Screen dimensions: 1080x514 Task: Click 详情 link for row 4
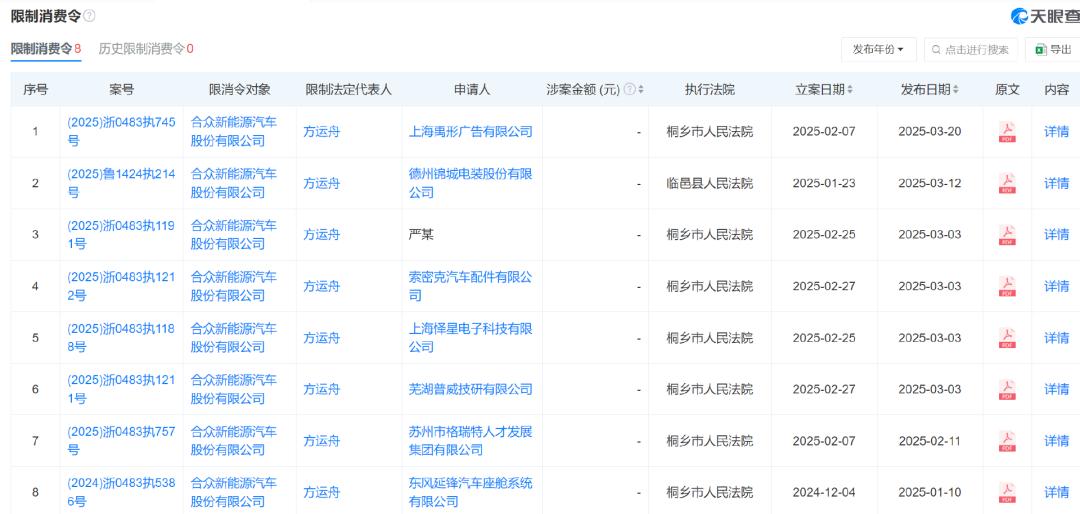[x=1056, y=286]
